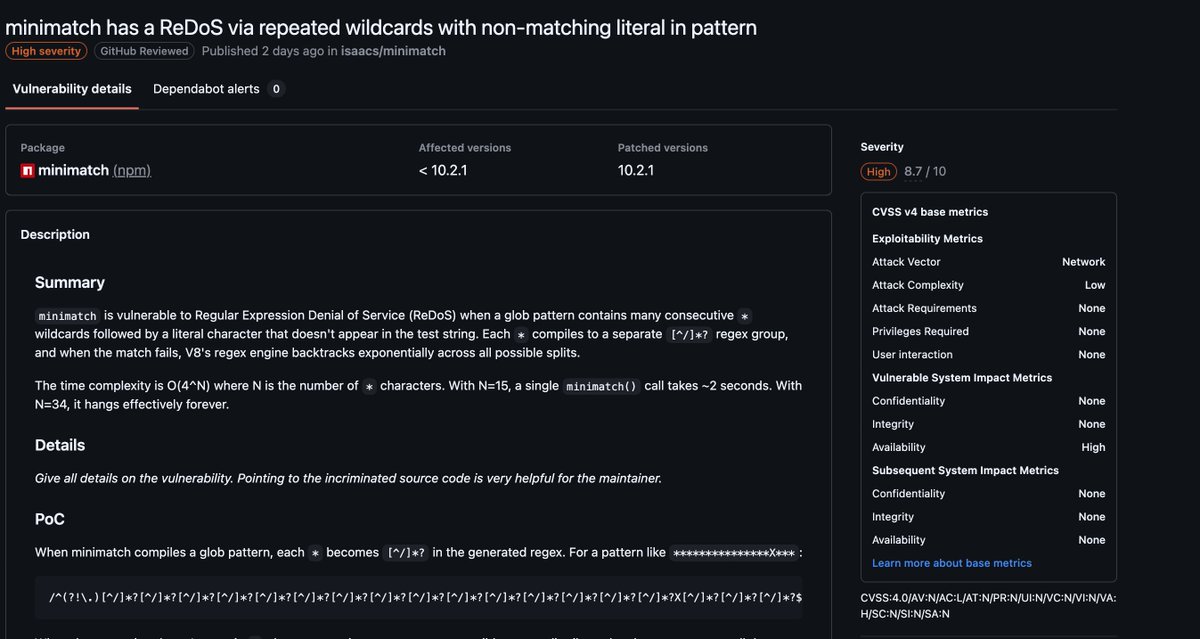Click the High severity label under title

pyautogui.click(x=46, y=51)
